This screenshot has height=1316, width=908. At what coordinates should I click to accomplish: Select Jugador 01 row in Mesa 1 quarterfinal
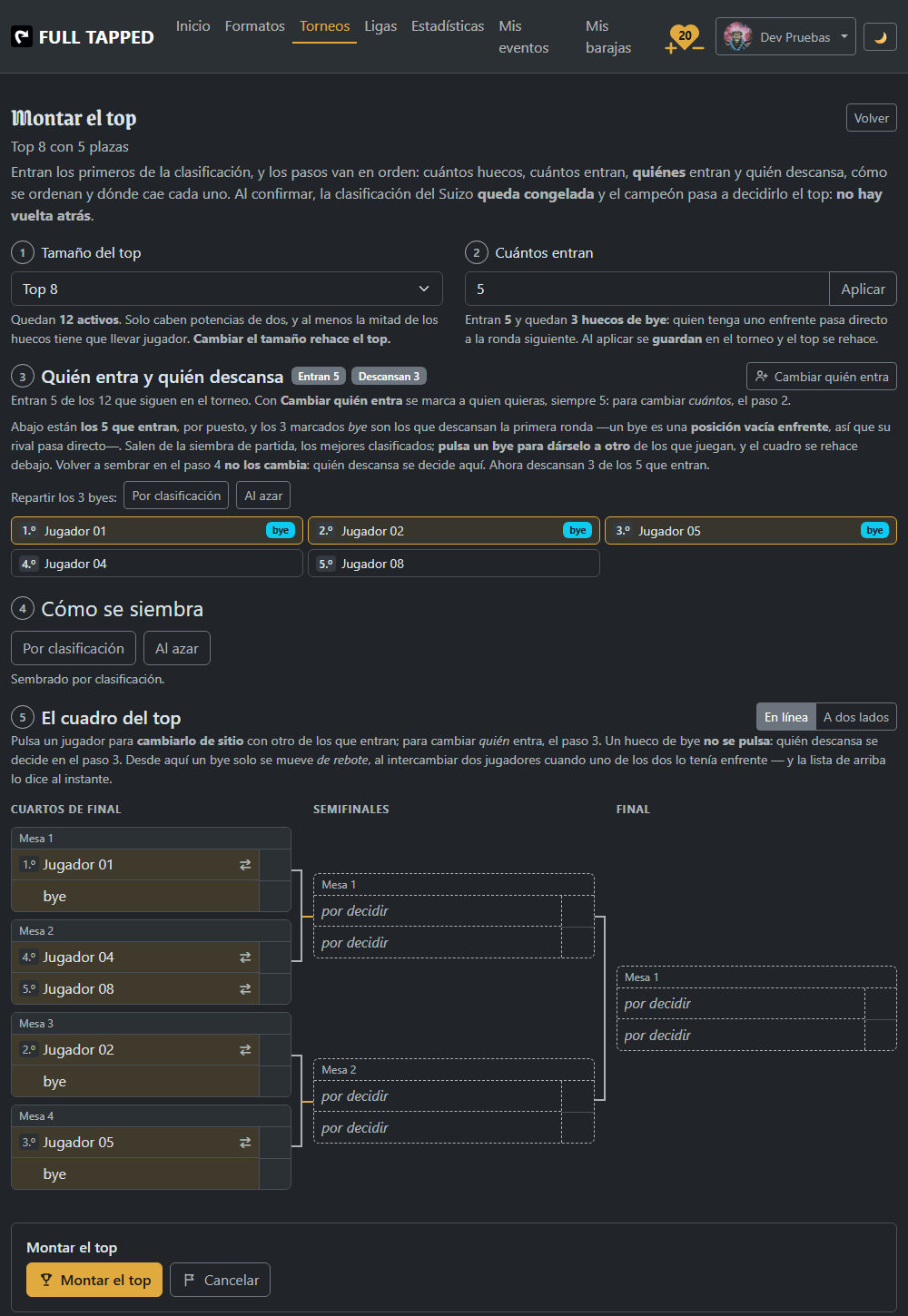135,865
